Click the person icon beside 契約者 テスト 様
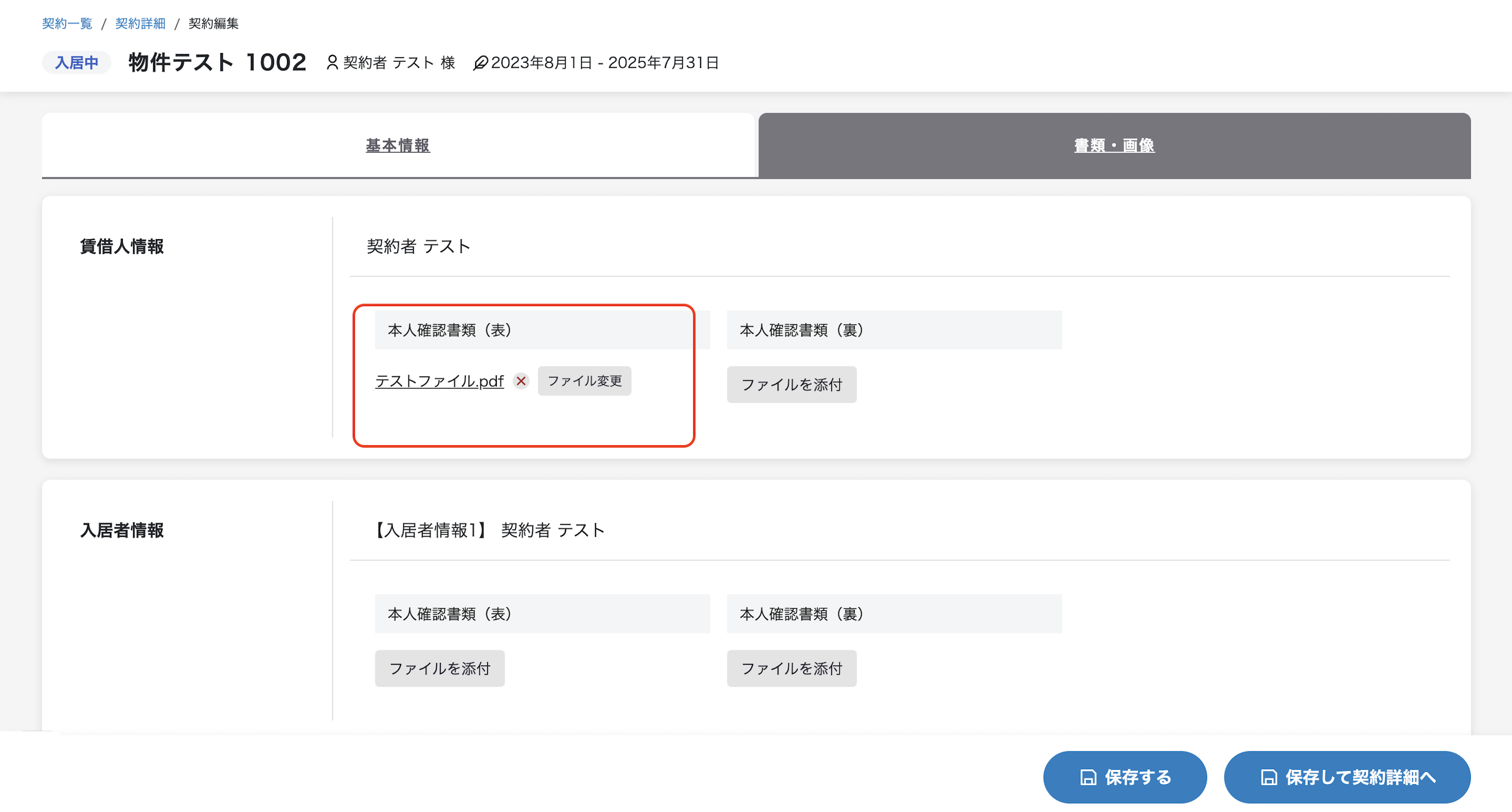This screenshot has width=1512, height=812. (x=332, y=62)
